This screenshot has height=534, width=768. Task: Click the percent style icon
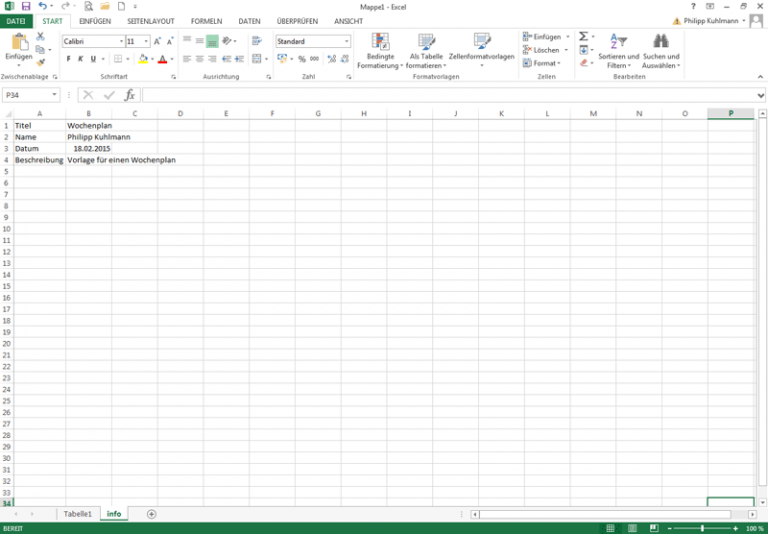point(301,59)
